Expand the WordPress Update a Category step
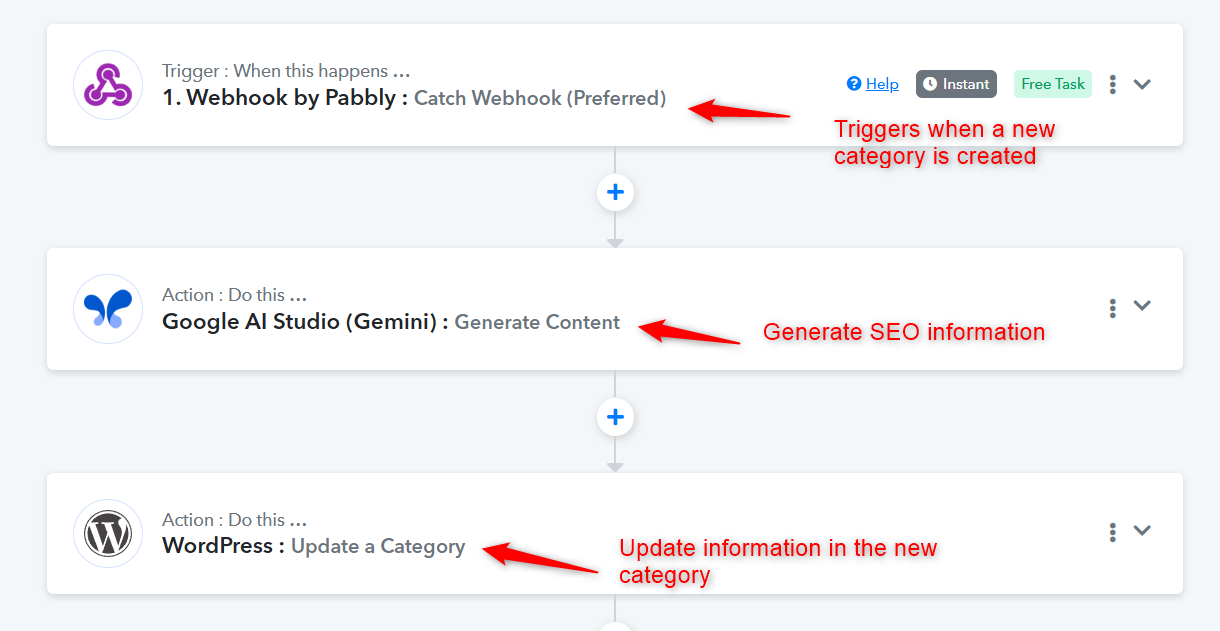Screen dimensions: 1220x631 point(1142,531)
